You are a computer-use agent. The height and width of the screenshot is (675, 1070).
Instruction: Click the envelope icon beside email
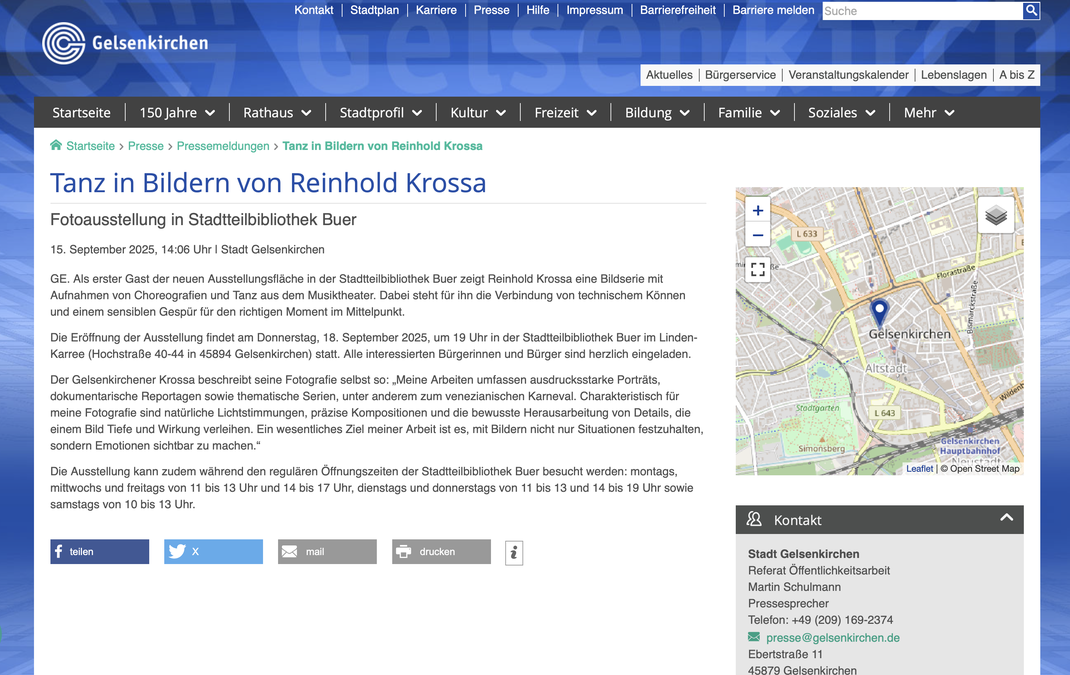coord(754,637)
